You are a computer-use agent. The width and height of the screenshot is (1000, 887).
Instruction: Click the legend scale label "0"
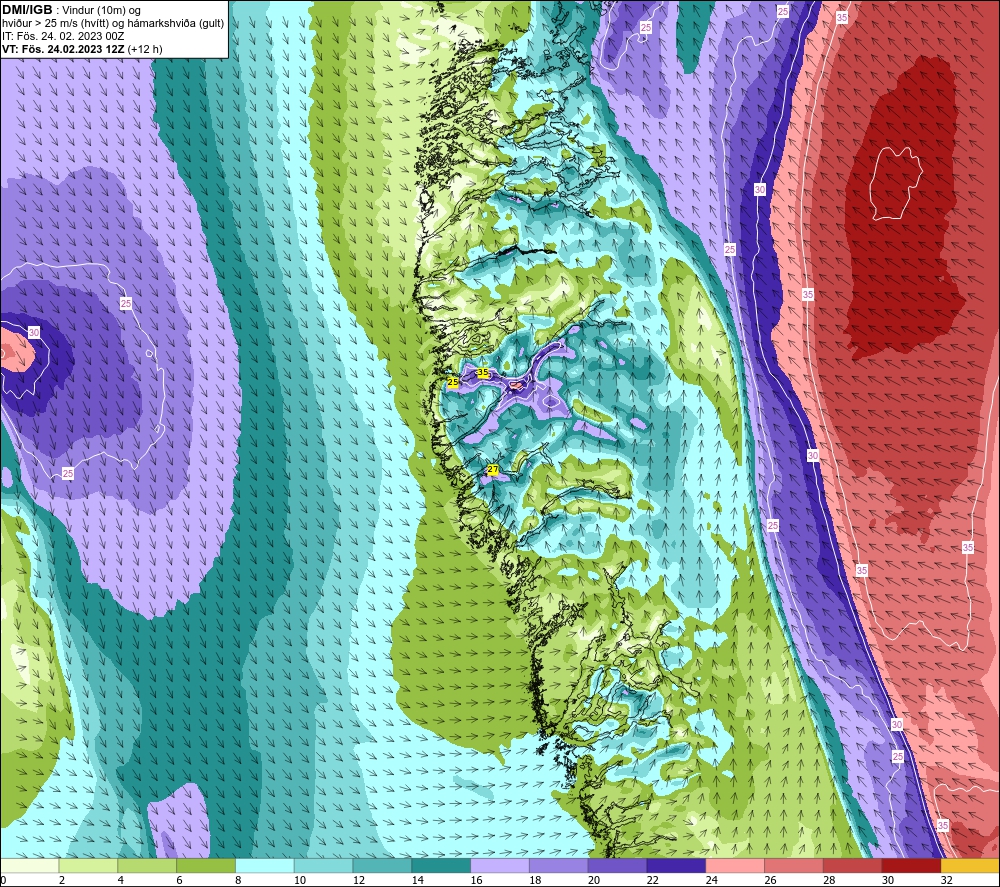[x=3, y=880]
